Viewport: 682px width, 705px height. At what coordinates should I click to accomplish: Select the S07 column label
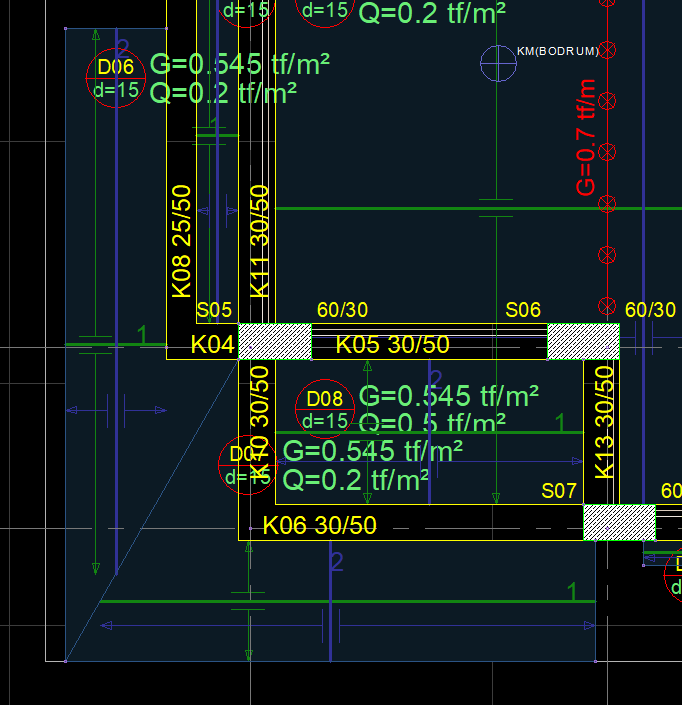(x=559, y=491)
